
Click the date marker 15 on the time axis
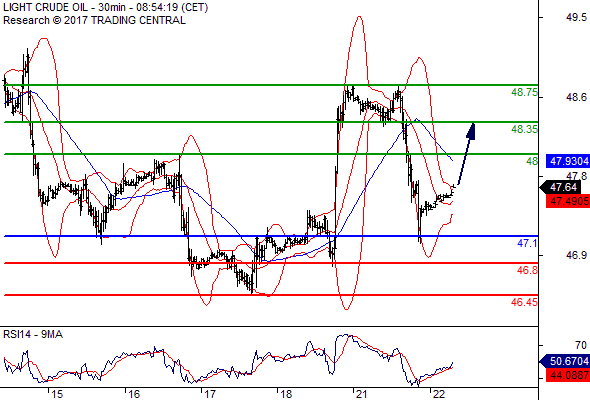tap(57, 394)
